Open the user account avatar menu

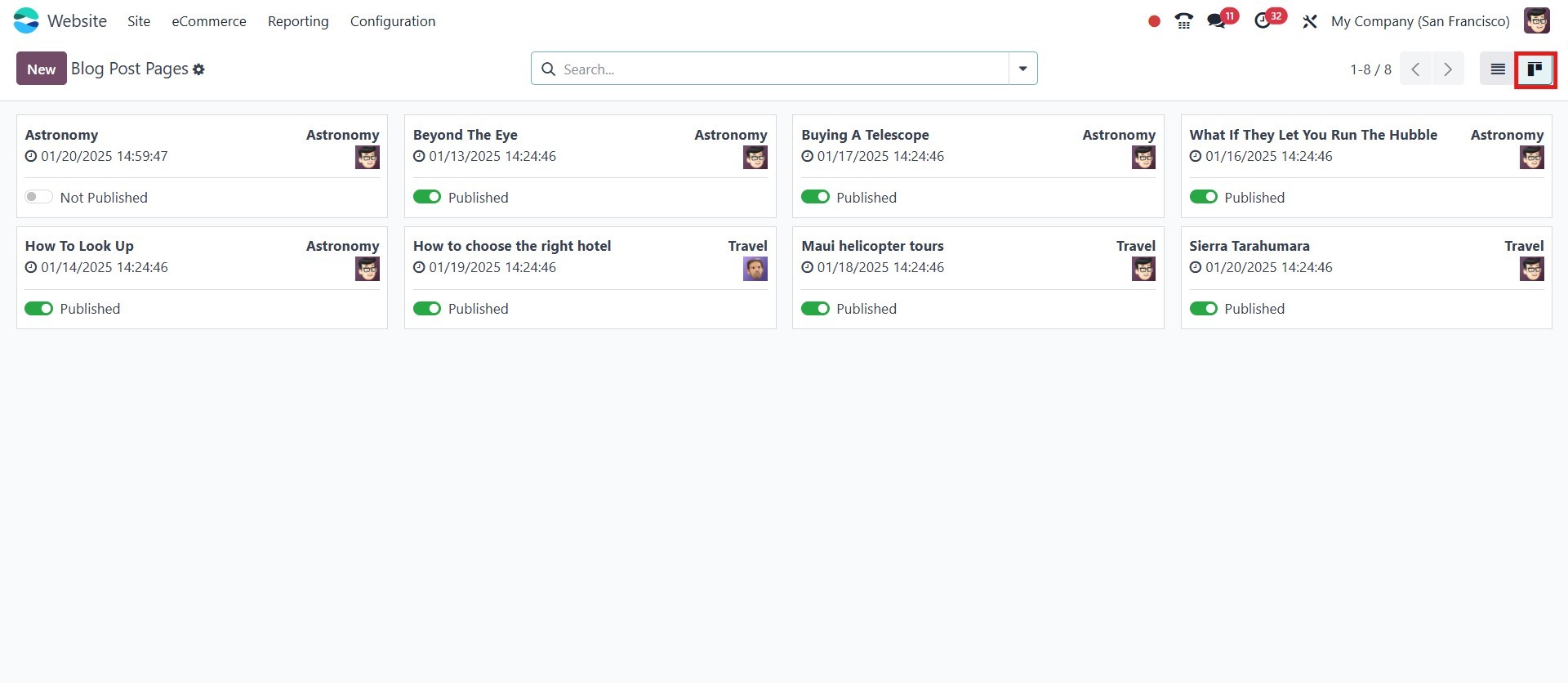tap(1536, 21)
